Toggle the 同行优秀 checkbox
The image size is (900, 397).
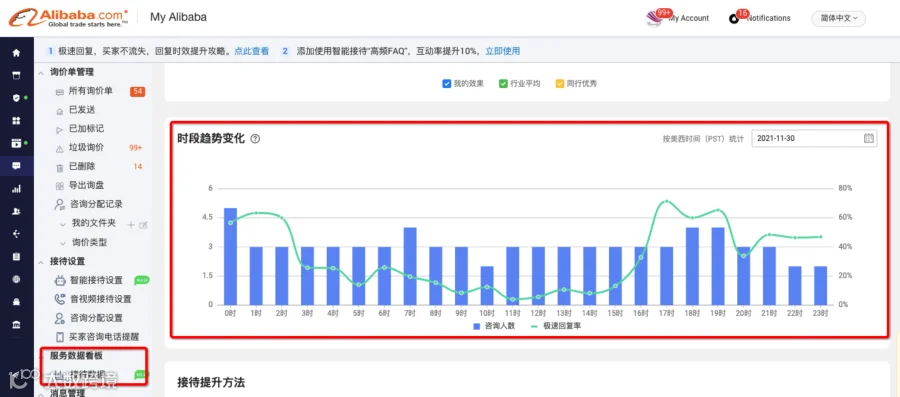click(x=560, y=84)
